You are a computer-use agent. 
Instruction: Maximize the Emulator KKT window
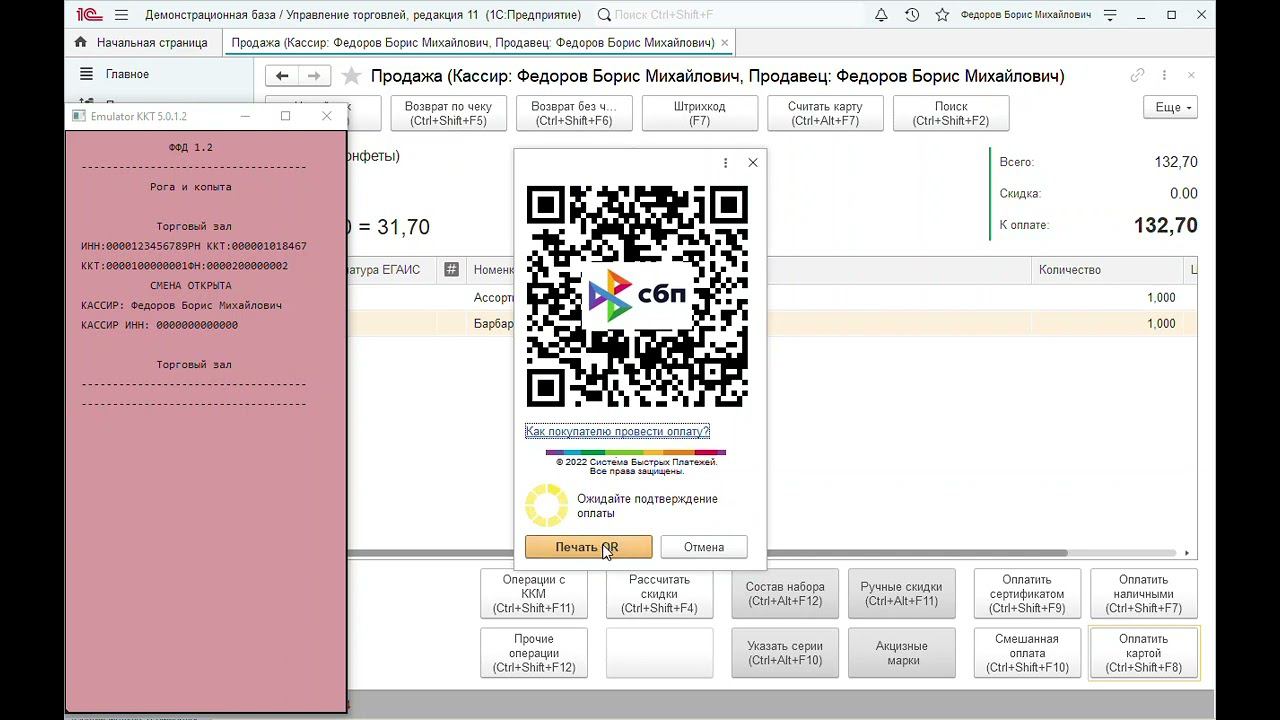coord(286,117)
